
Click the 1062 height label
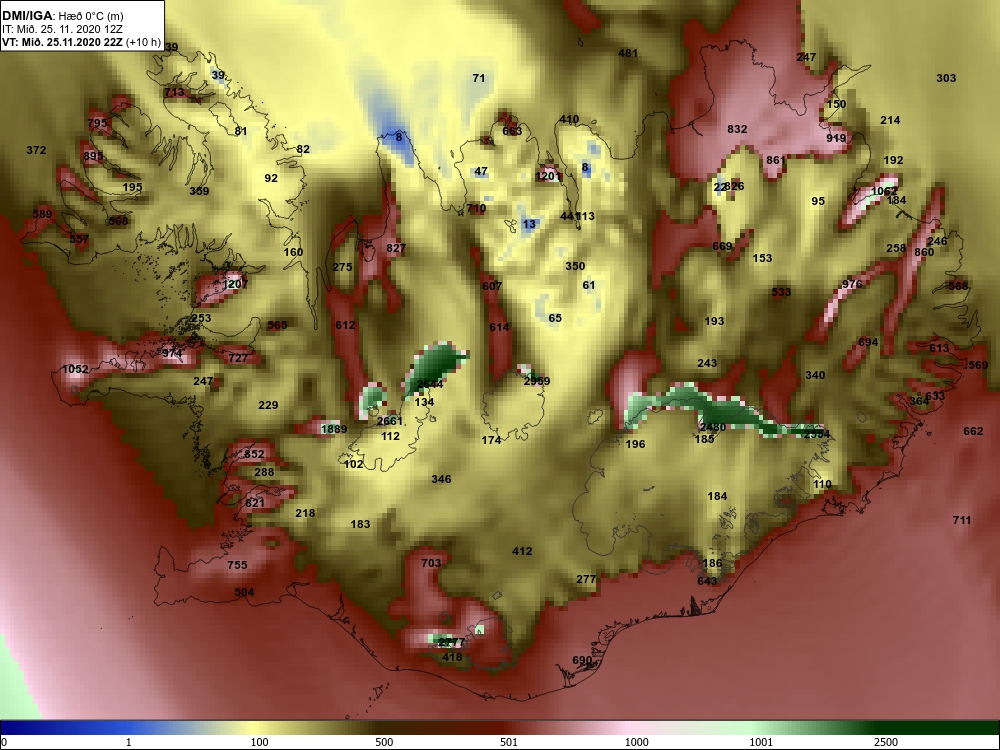click(884, 191)
